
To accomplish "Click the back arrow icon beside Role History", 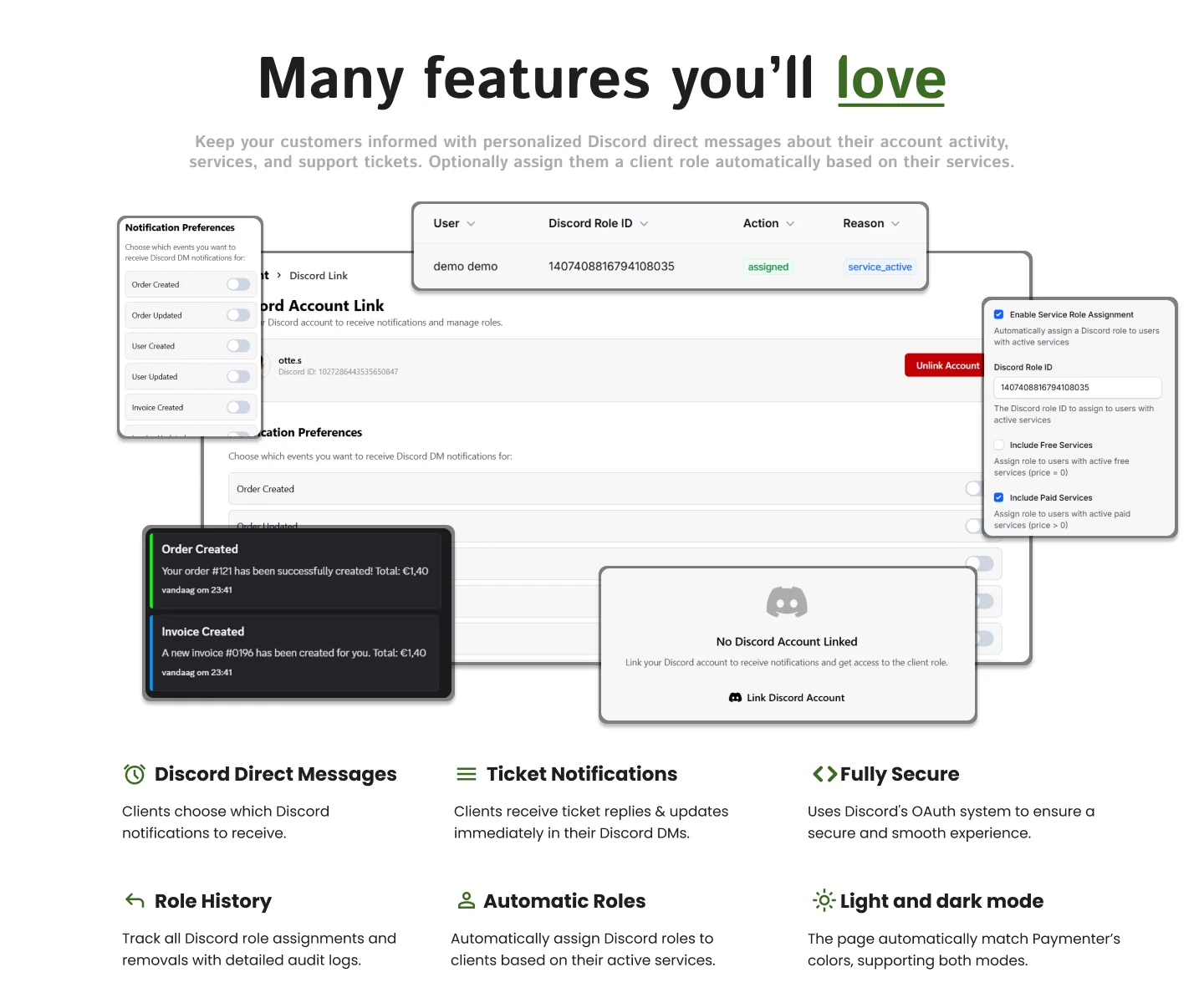I will pos(135,900).
